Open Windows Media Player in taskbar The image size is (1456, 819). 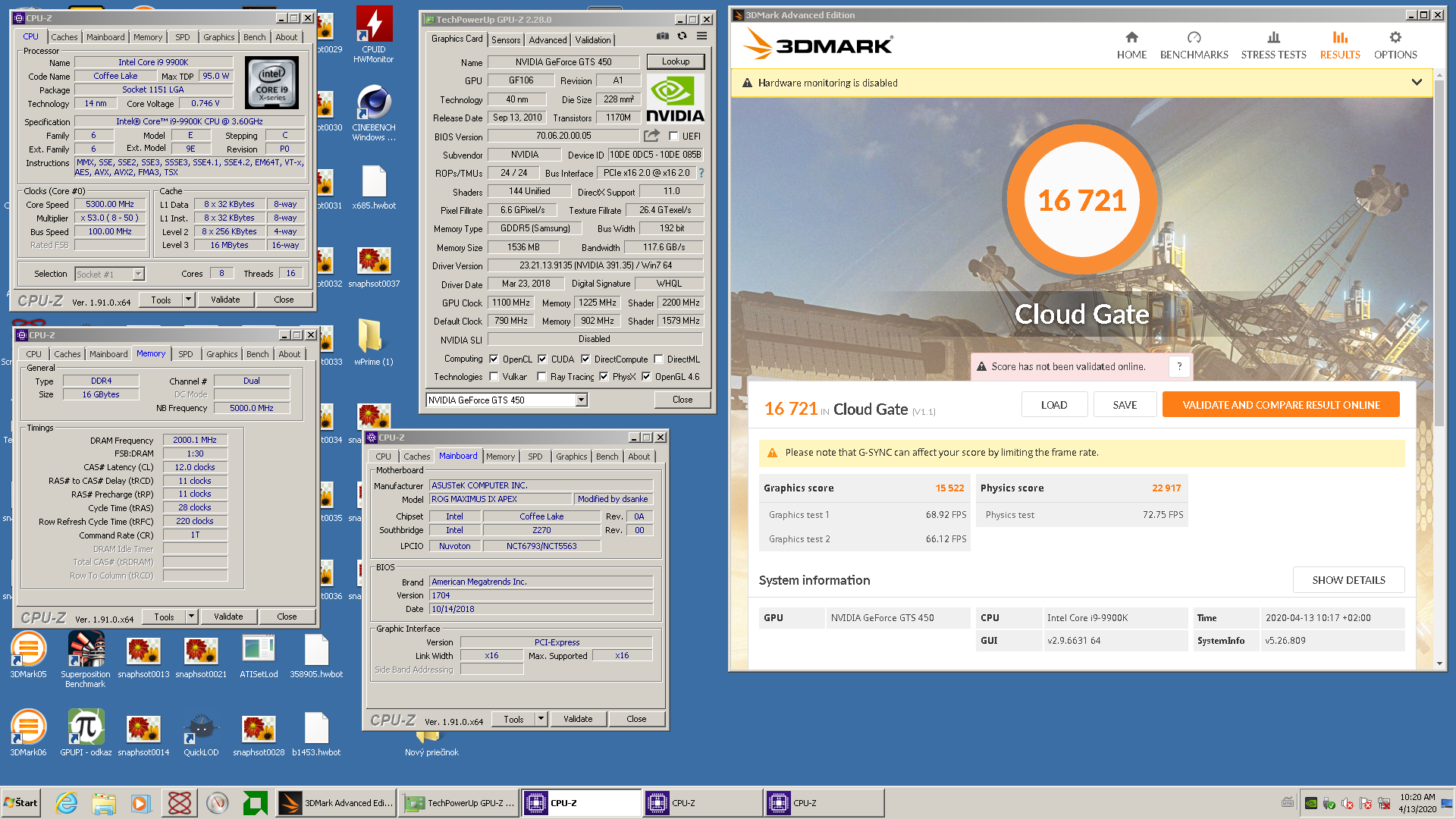[141, 802]
